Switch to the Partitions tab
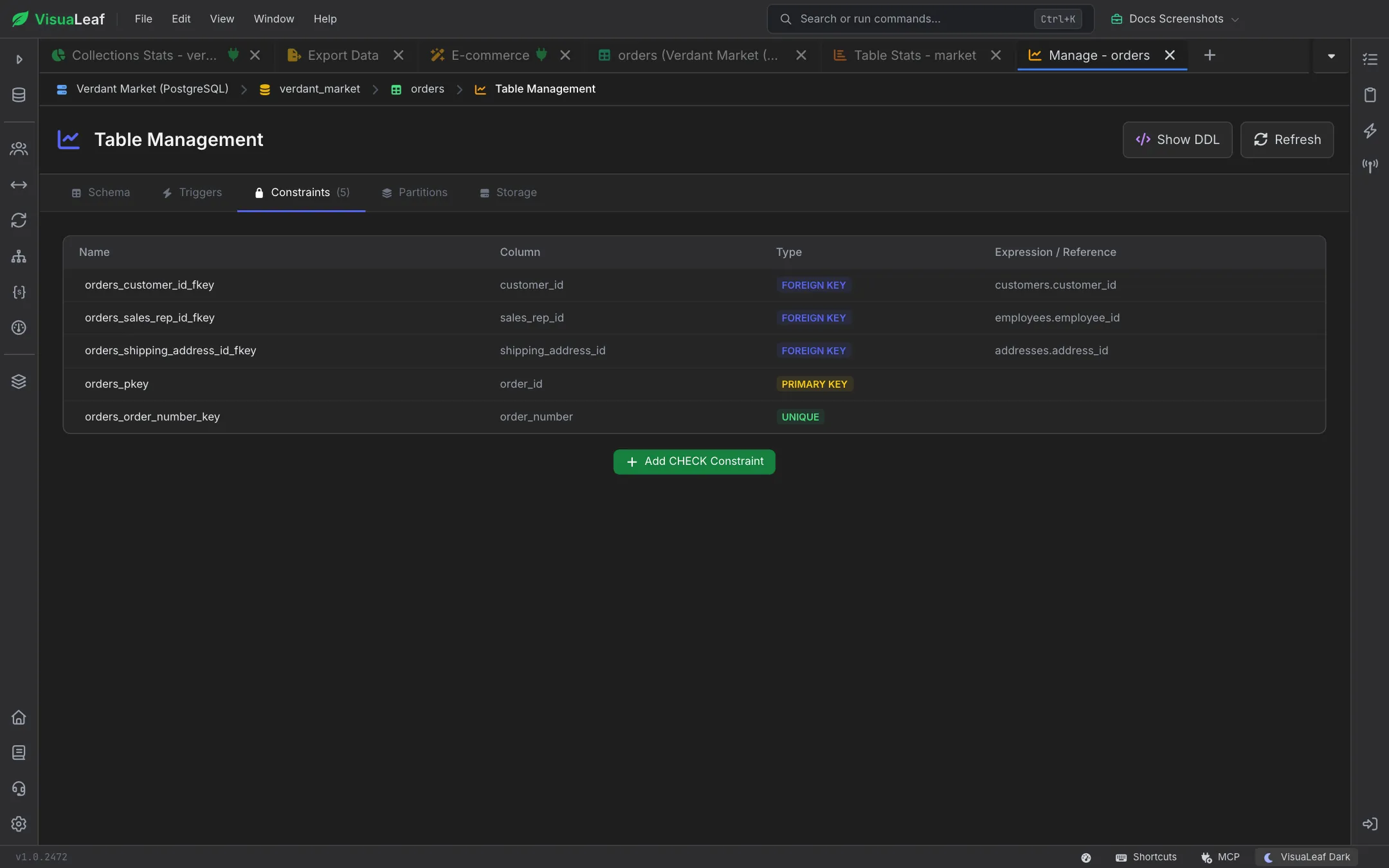The height and width of the screenshot is (868, 1389). point(414,192)
